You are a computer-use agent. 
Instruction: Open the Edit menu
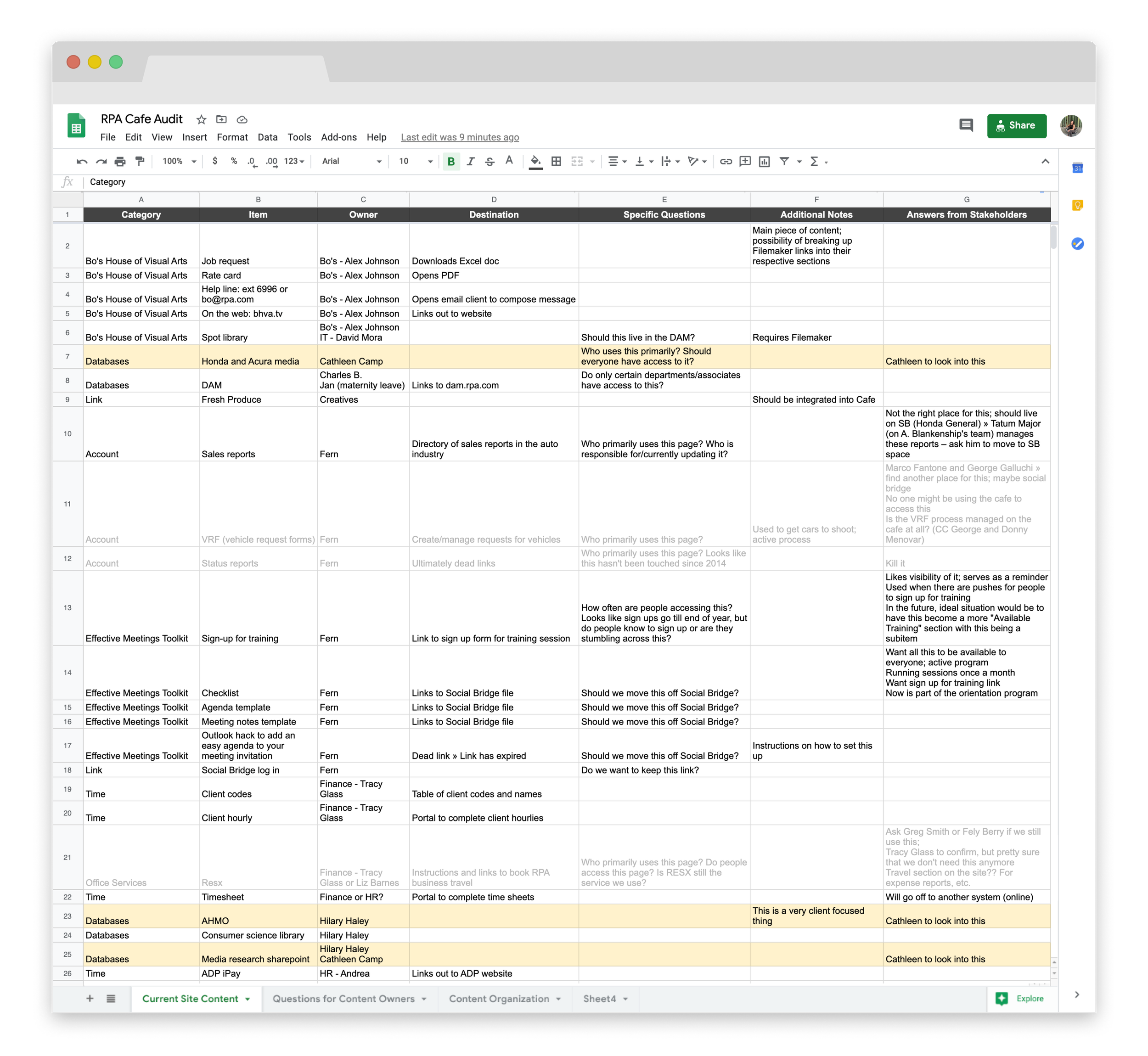click(133, 137)
